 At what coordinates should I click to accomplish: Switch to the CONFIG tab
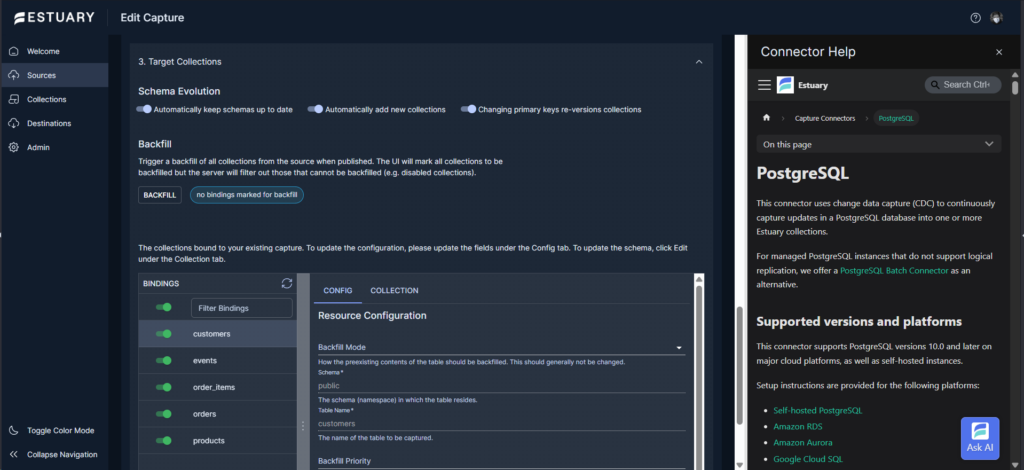pyautogui.click(x=338, y=290)
